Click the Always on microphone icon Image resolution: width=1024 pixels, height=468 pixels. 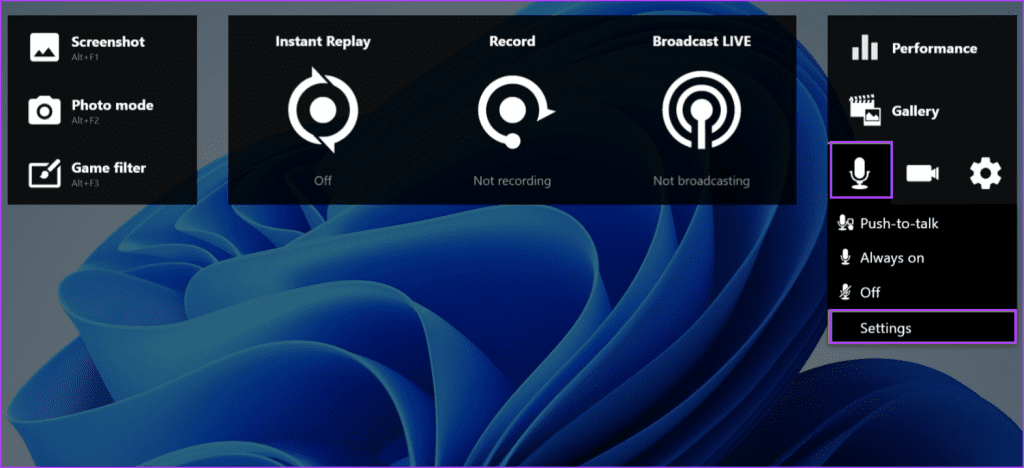tap(846, 258)
